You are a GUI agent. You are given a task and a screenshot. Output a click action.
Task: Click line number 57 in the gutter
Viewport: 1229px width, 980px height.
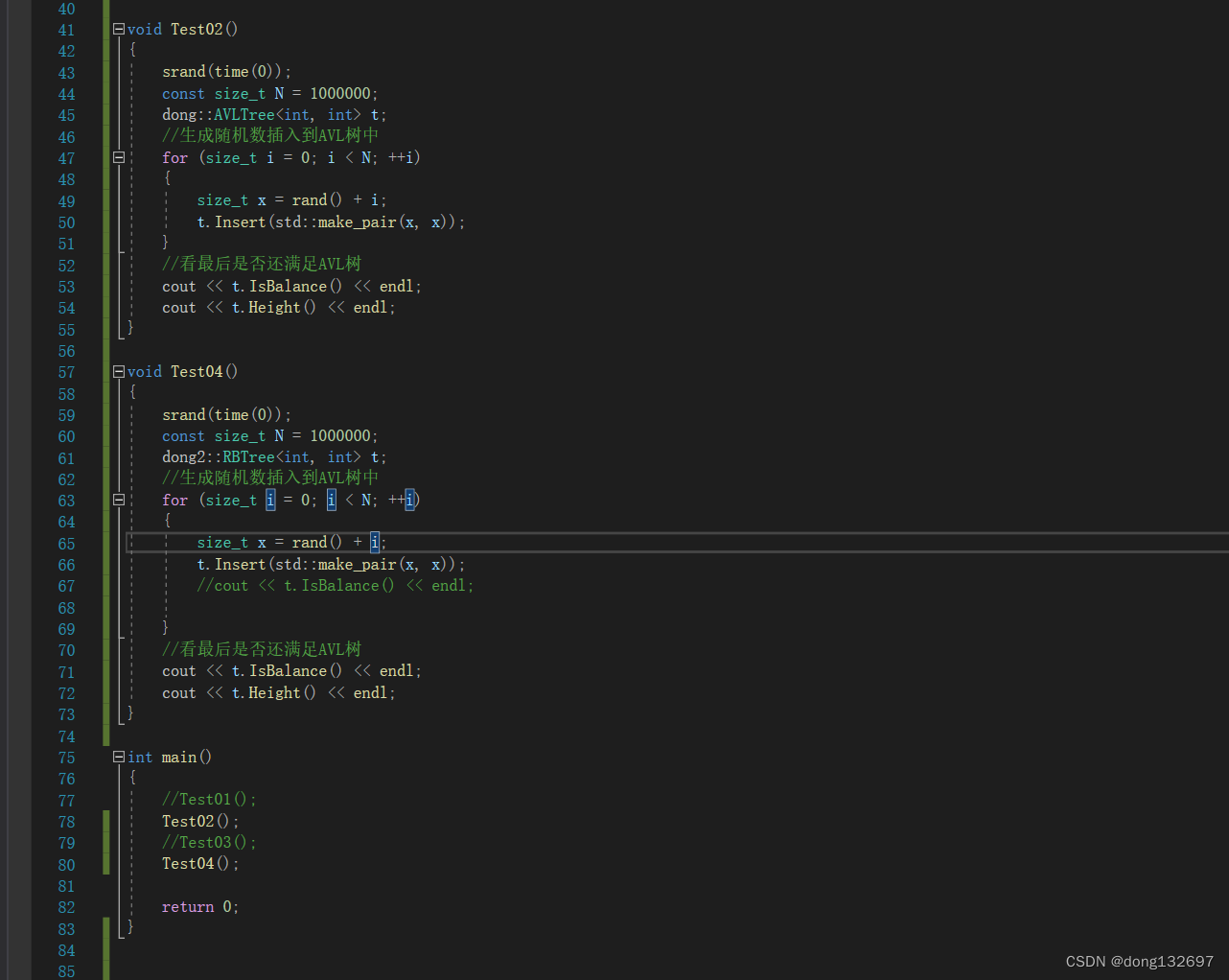pyautogui.click(x=66, y=373)
